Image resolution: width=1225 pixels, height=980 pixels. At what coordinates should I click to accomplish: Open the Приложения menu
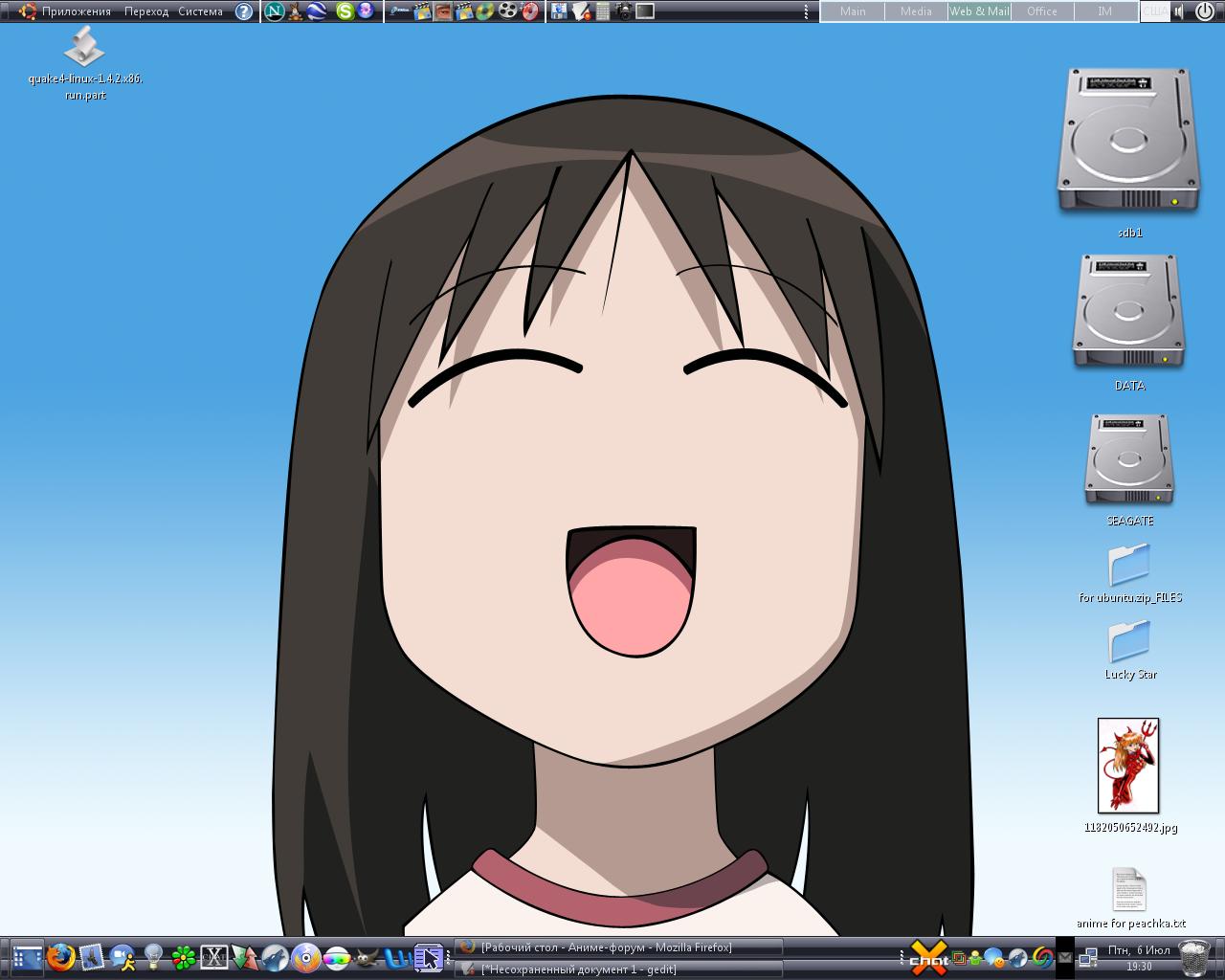coord(65,11)
